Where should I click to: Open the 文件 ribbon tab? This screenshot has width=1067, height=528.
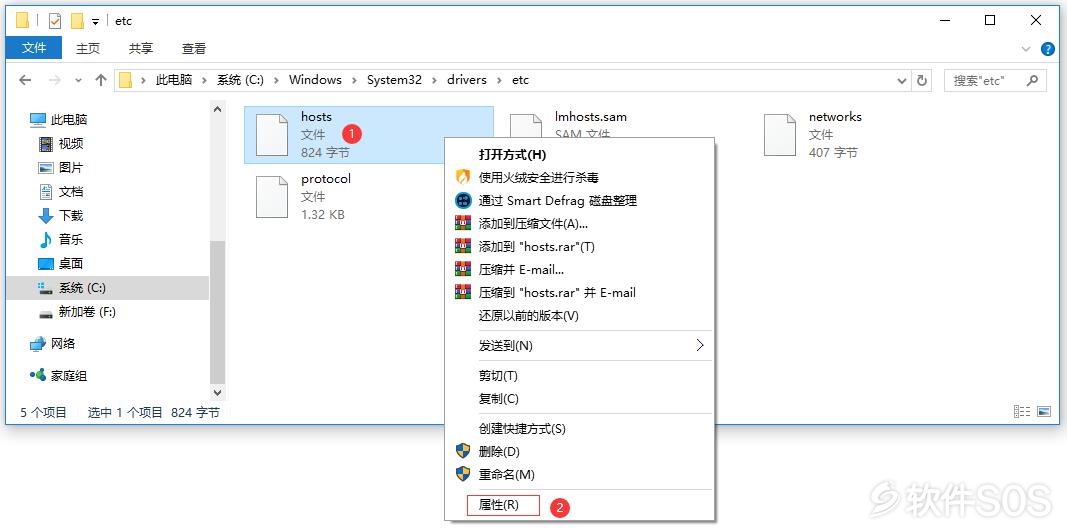pos(34,48)
